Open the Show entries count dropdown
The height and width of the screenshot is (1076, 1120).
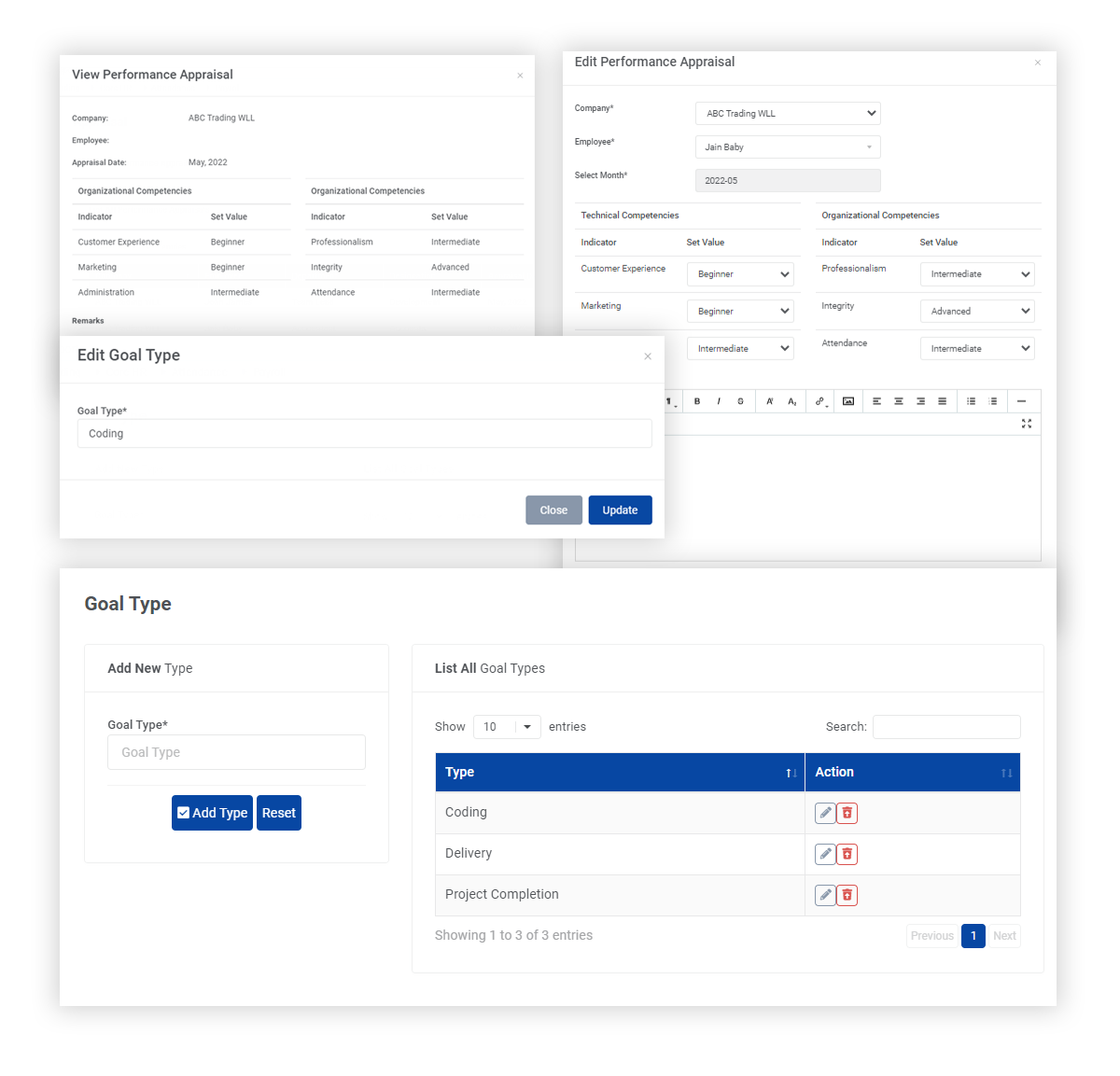pyautogui.click(x=507, y=727)
